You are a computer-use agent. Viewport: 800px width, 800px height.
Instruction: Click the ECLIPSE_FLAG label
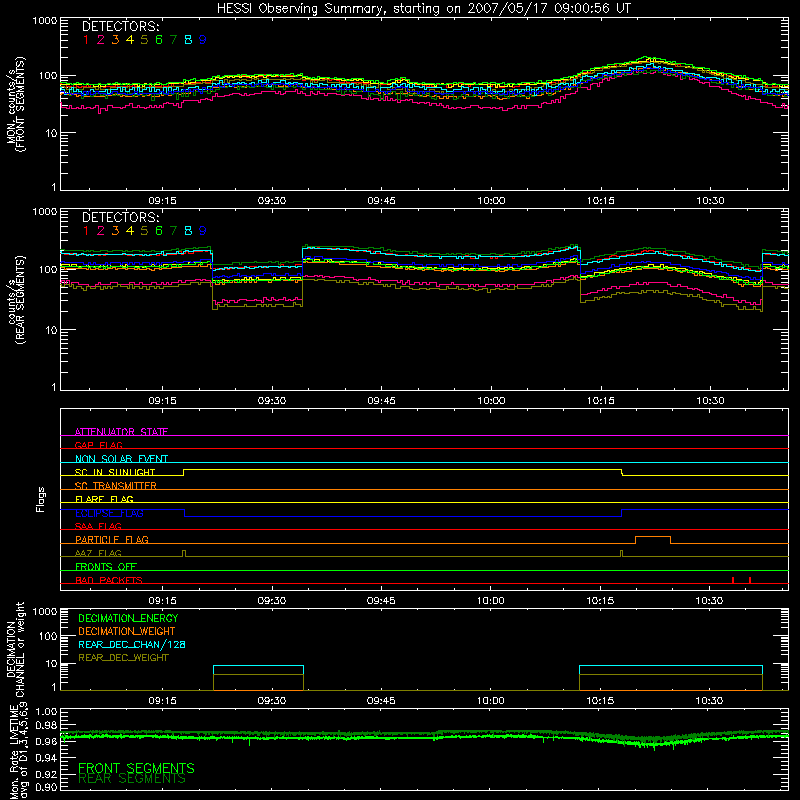(x=109, y=513)
